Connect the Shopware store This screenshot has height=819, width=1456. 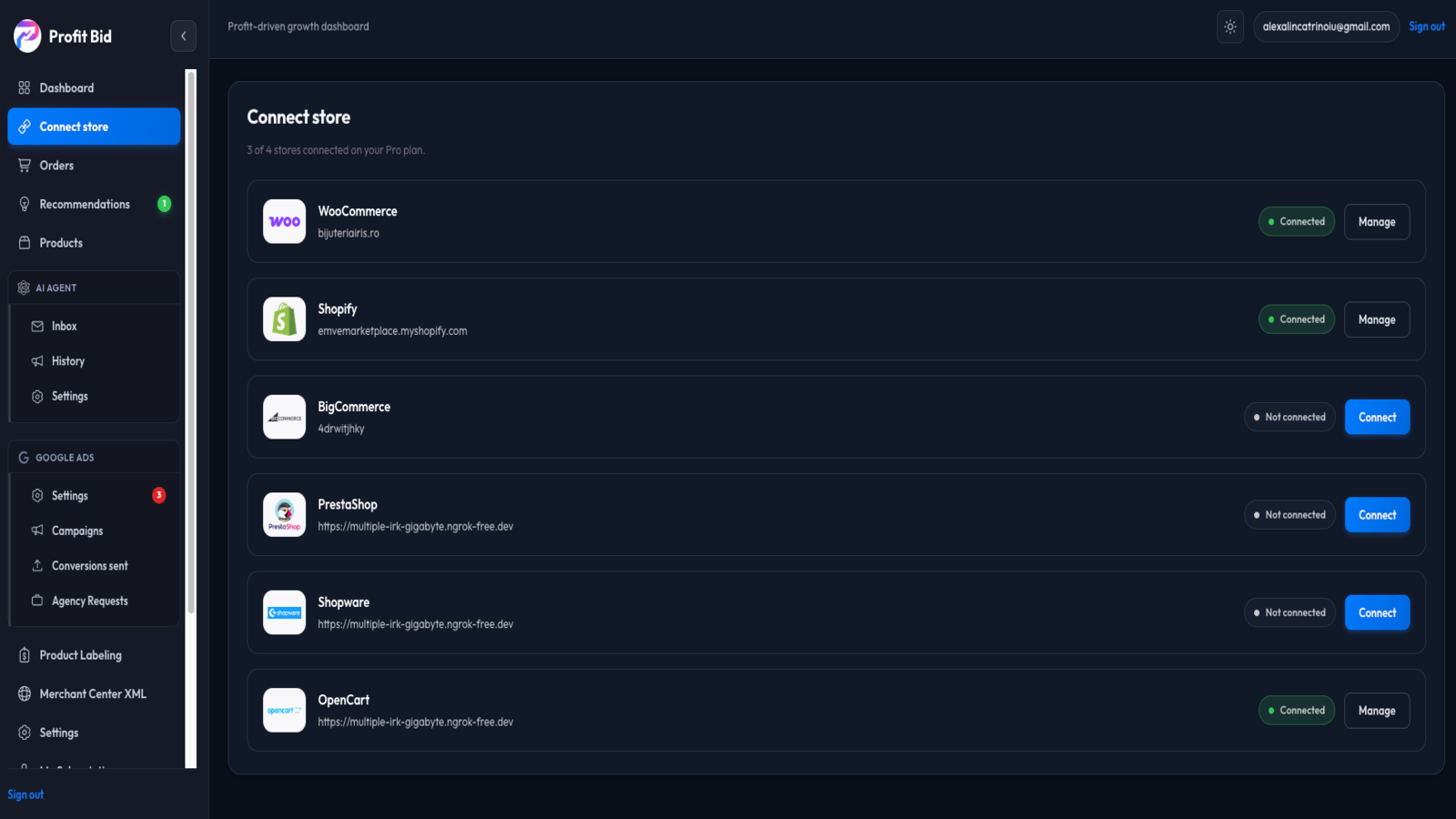(x=1377, y=613)
